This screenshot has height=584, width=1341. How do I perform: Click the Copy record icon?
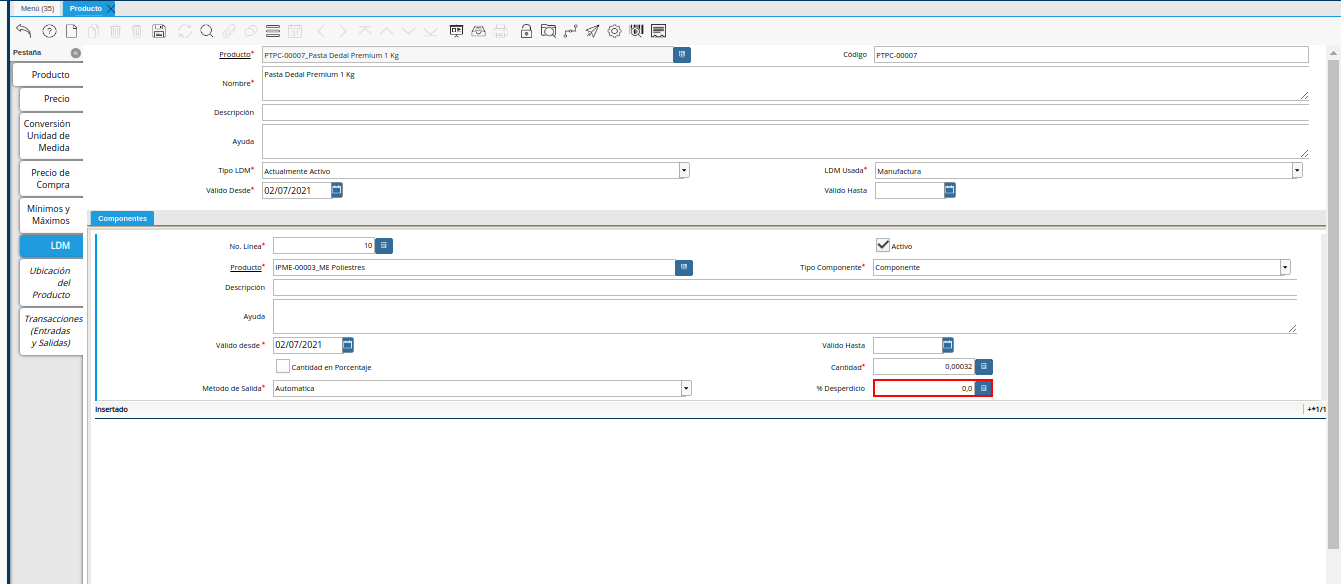pyautogui.click(x=93, y=31)
